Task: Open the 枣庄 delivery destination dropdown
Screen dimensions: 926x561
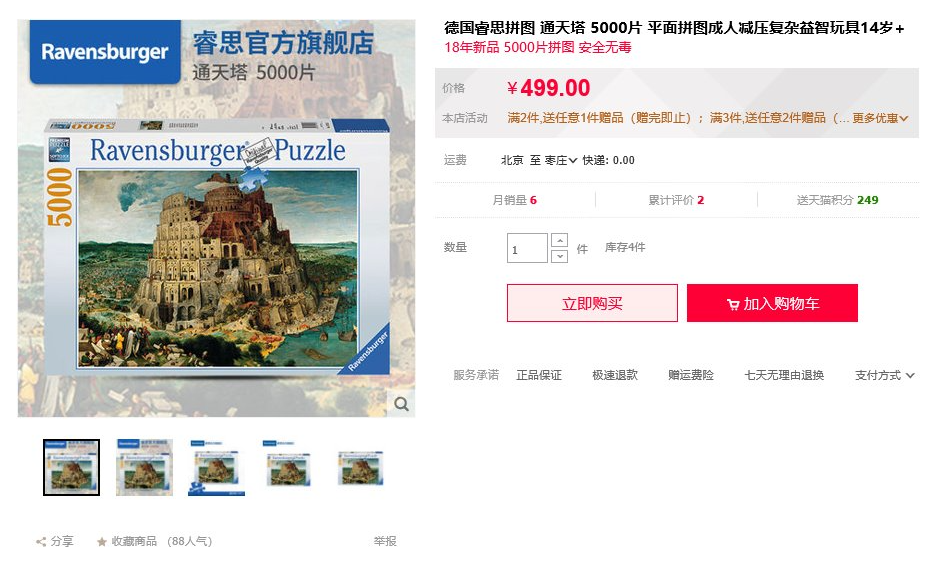Action: point(561,160)
